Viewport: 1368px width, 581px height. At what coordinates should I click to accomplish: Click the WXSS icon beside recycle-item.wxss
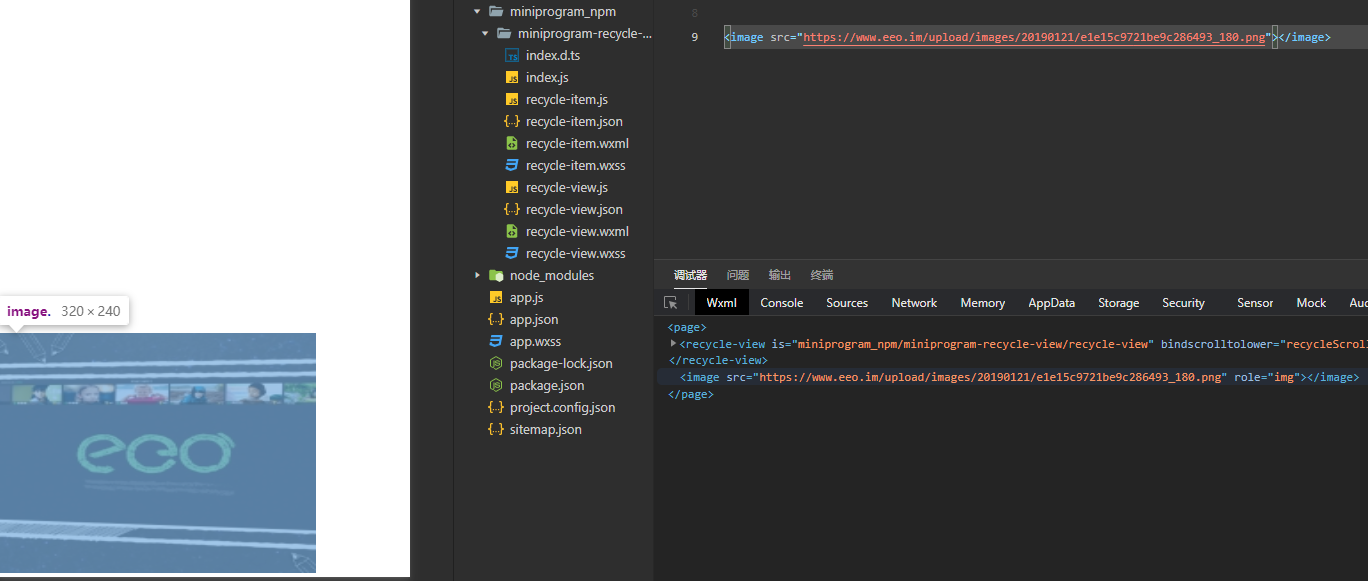click(x=512, y=166)
